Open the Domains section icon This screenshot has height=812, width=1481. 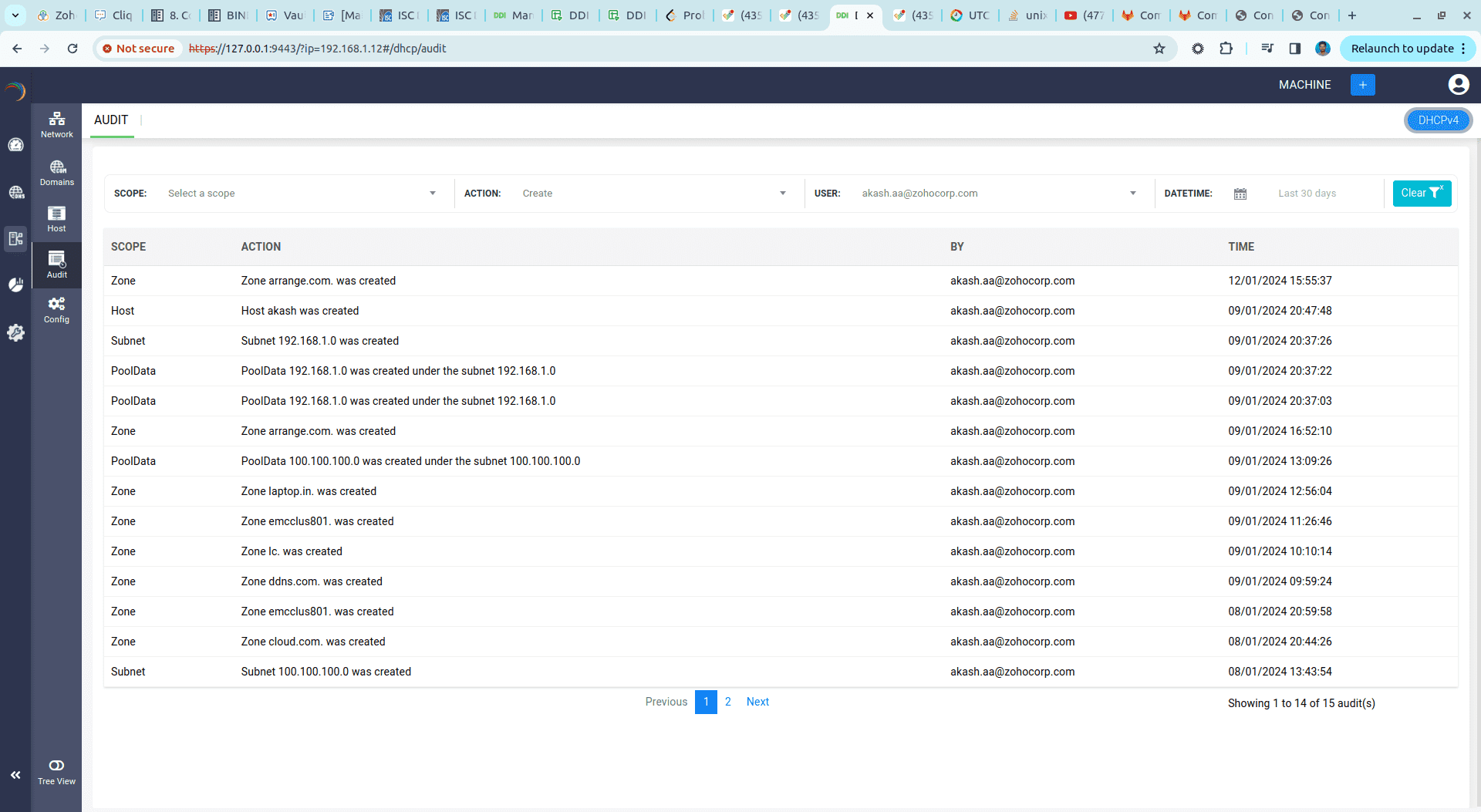pyautogui.click(x=56, y=173)
